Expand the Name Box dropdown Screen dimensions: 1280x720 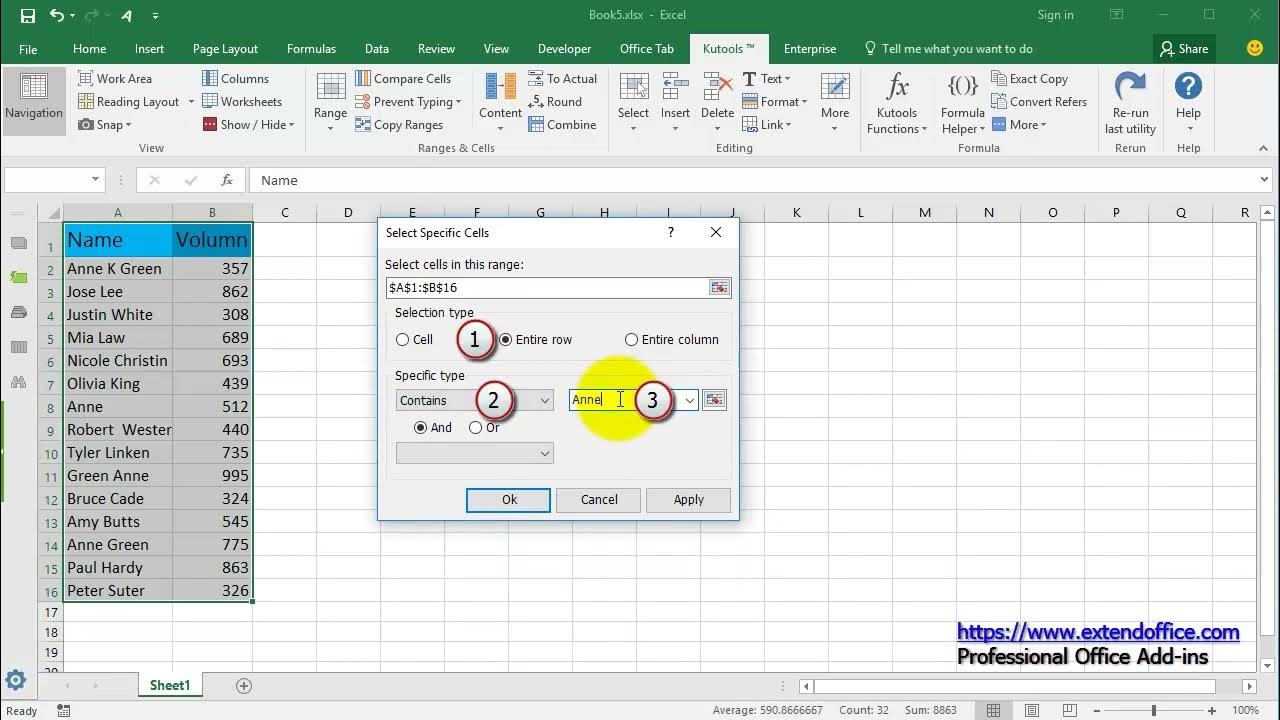96,180
